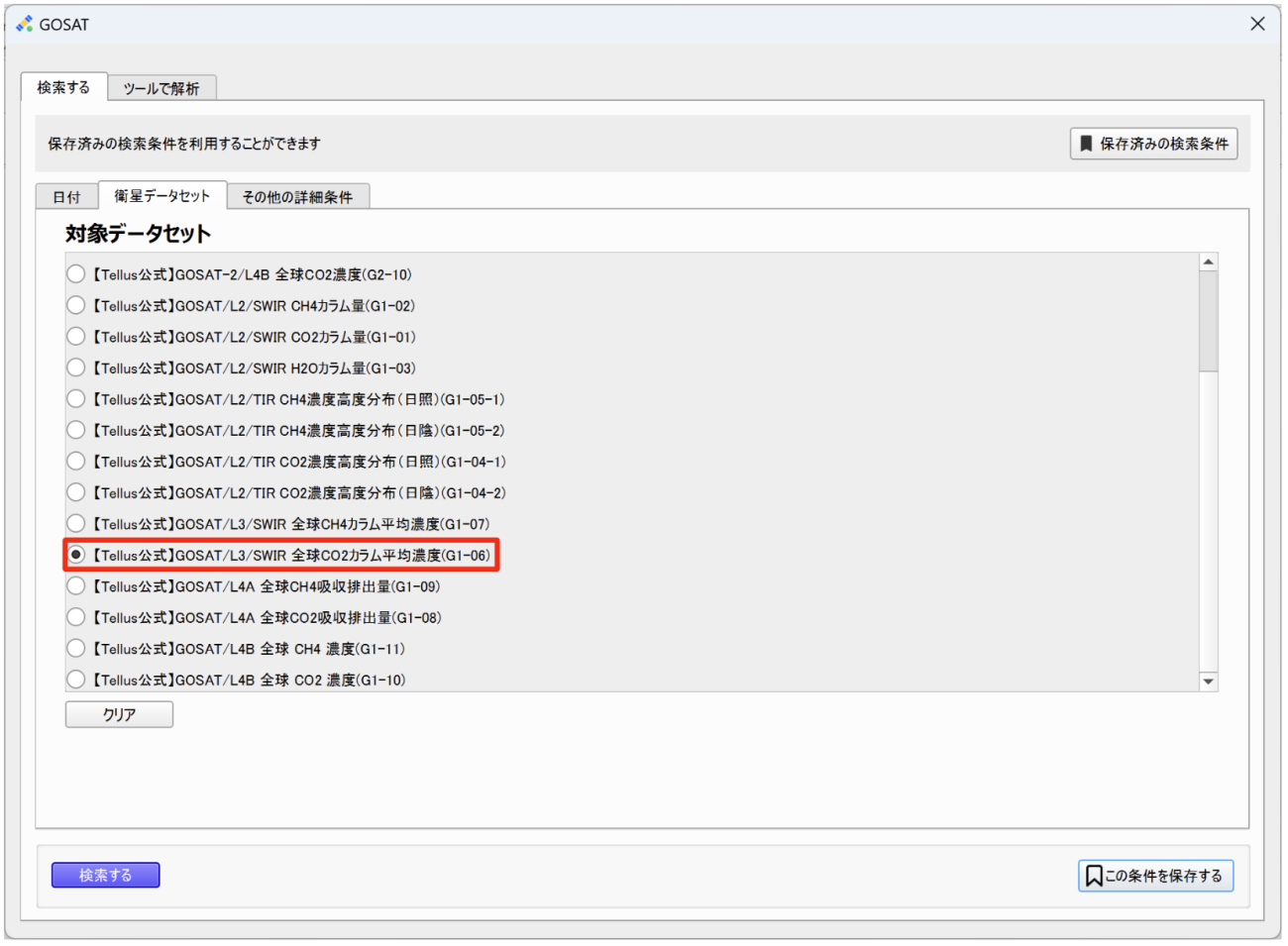The width and height of the screenshot is (1288, 946).
Task: Select GOSAT/L2/SWIR CH4カラム量(G1-02) dataset
Action: 76,305
